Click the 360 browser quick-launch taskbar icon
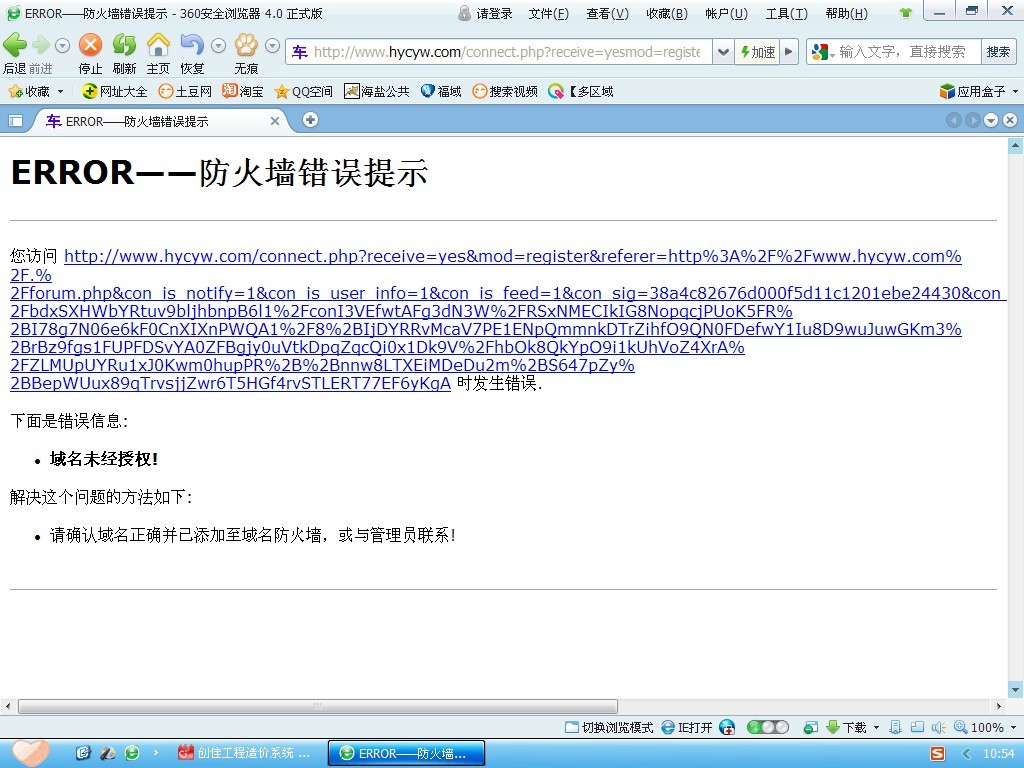 click(131, 753)
